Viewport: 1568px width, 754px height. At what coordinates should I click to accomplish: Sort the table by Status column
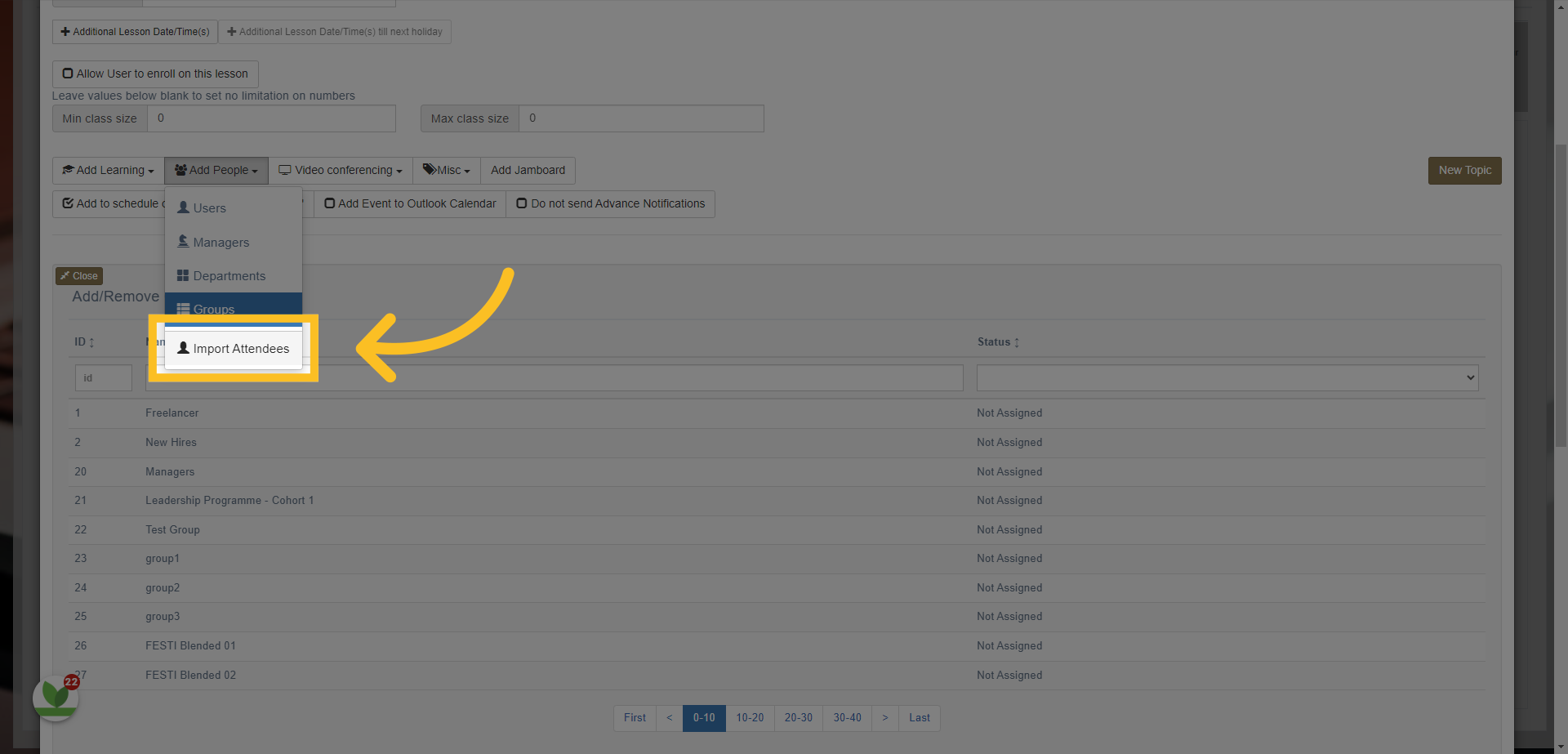tap(998, 342)
